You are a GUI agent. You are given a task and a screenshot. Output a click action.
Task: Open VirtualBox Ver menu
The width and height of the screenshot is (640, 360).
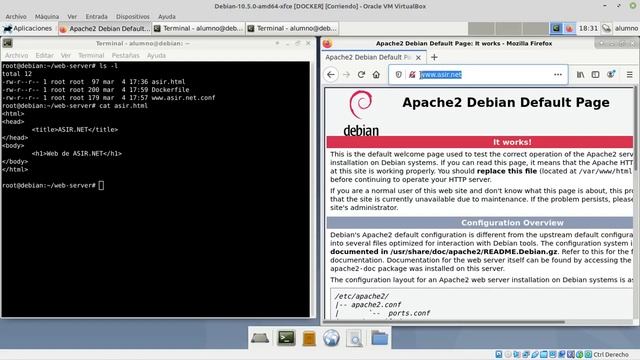click(x=72, y=17)
